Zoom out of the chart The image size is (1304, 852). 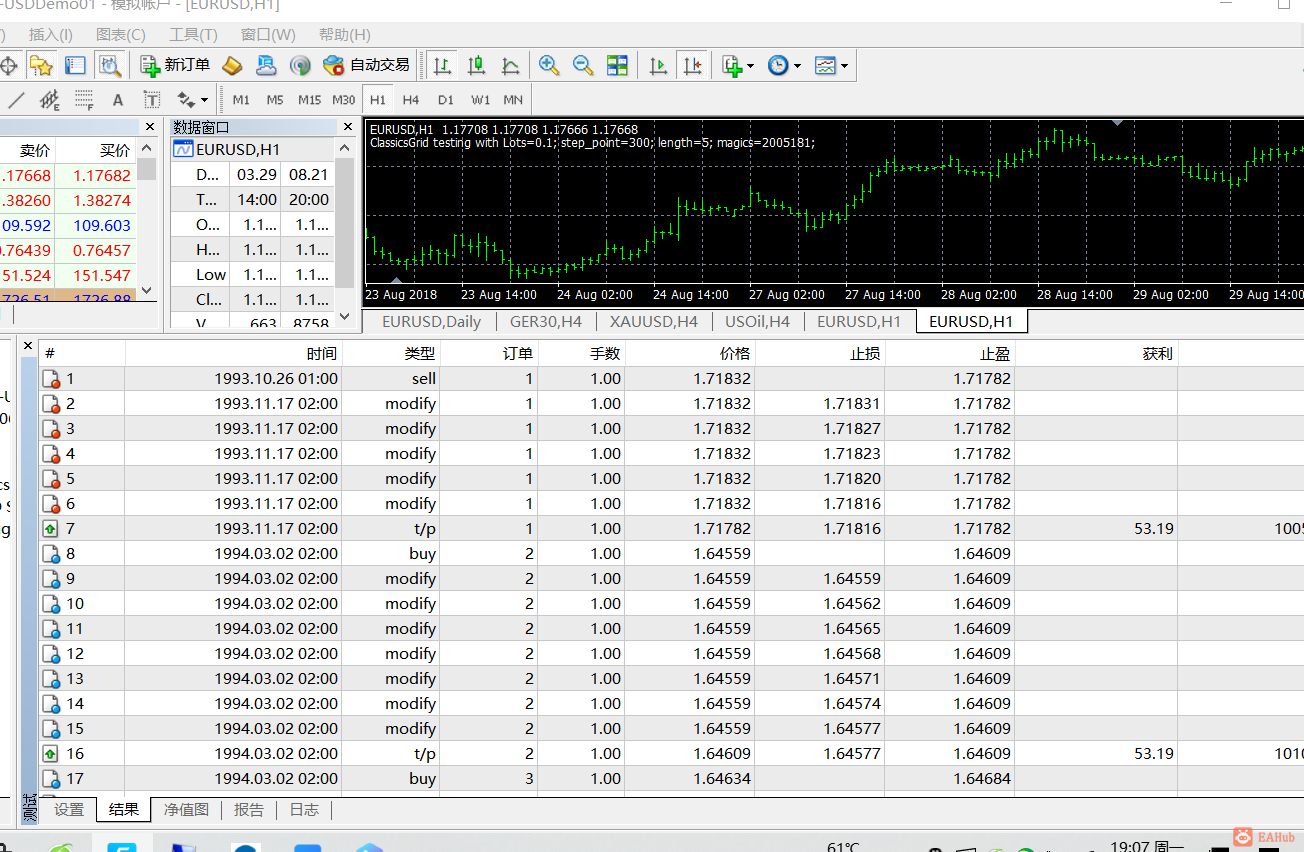click(583, 66)
